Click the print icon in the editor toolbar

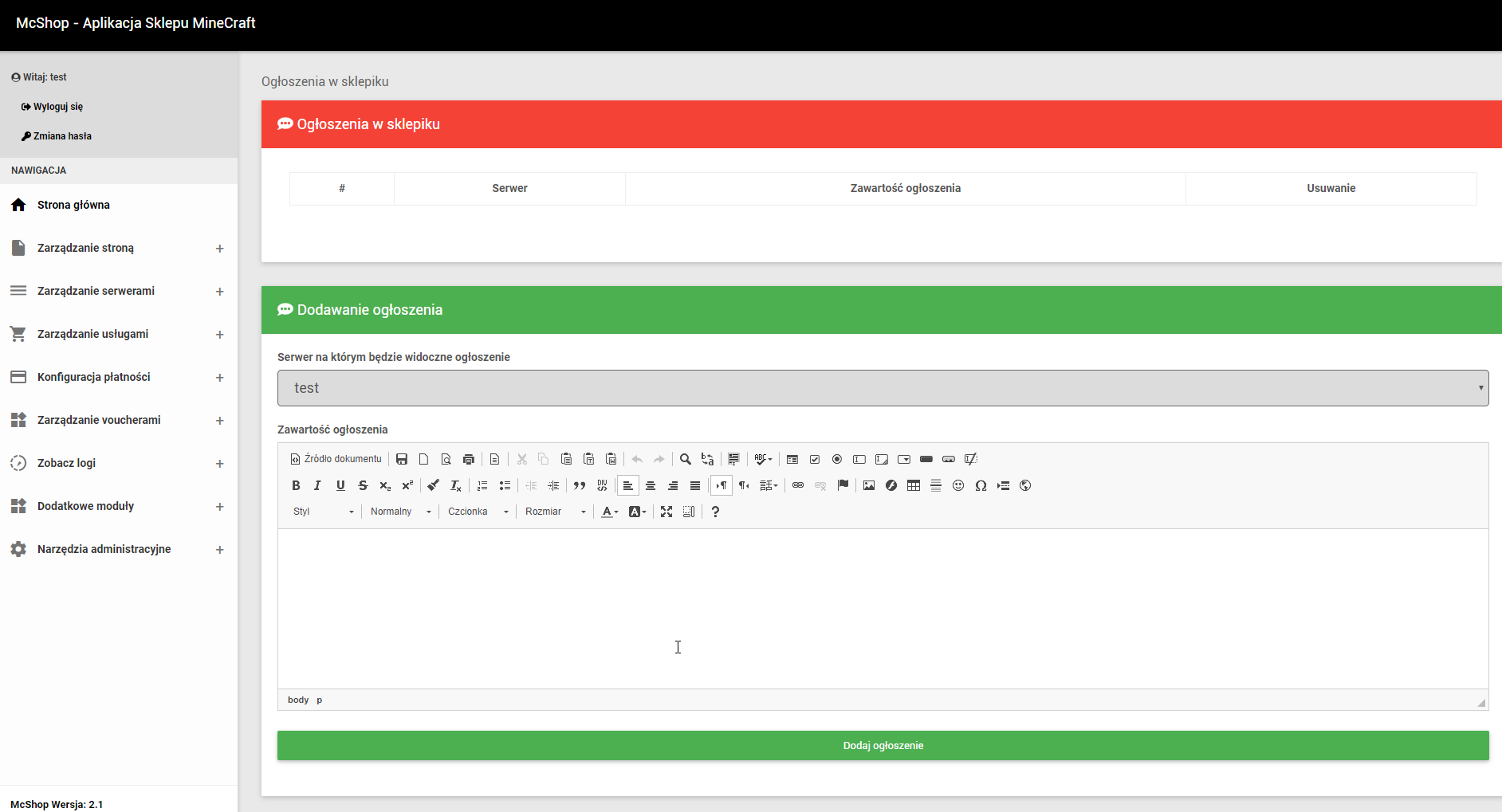(x=469, y=459)
